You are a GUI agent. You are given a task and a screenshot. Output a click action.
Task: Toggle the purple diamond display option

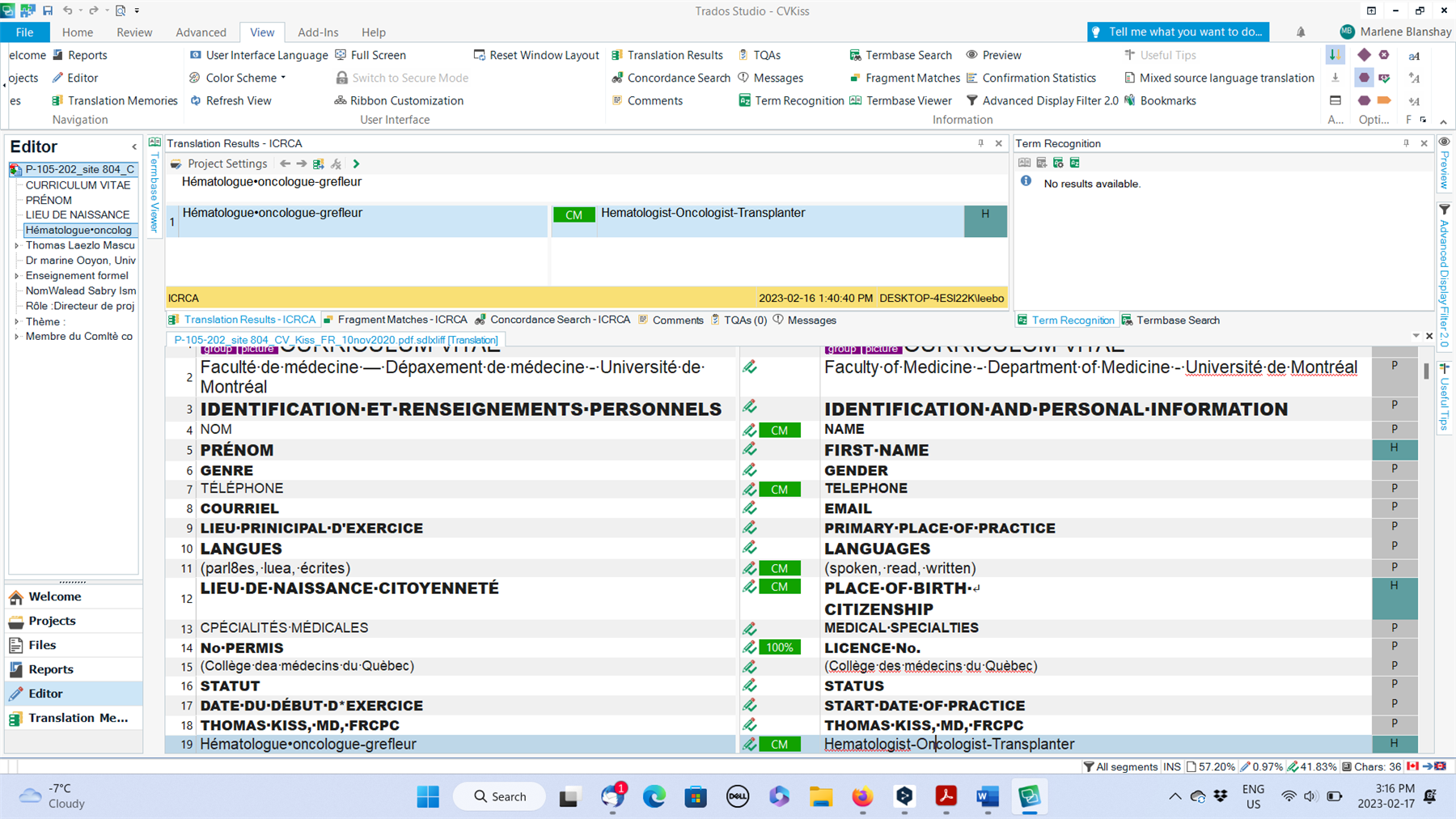[1365, 55]
